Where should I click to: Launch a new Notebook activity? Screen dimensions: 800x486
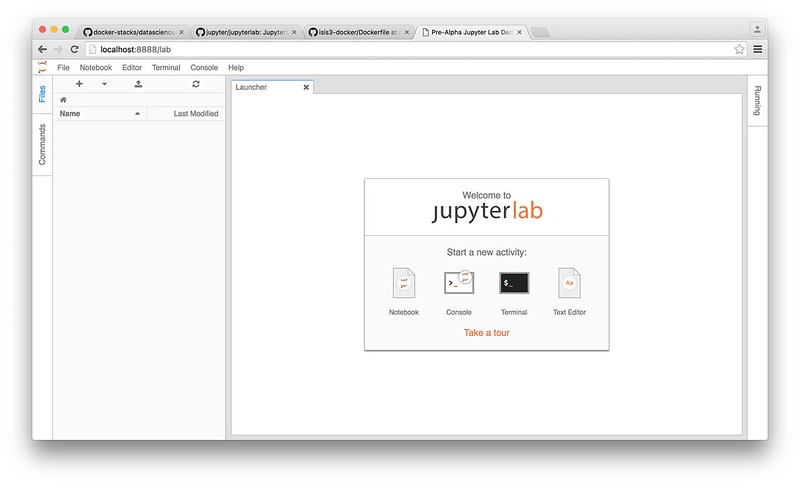click(404, 291)
